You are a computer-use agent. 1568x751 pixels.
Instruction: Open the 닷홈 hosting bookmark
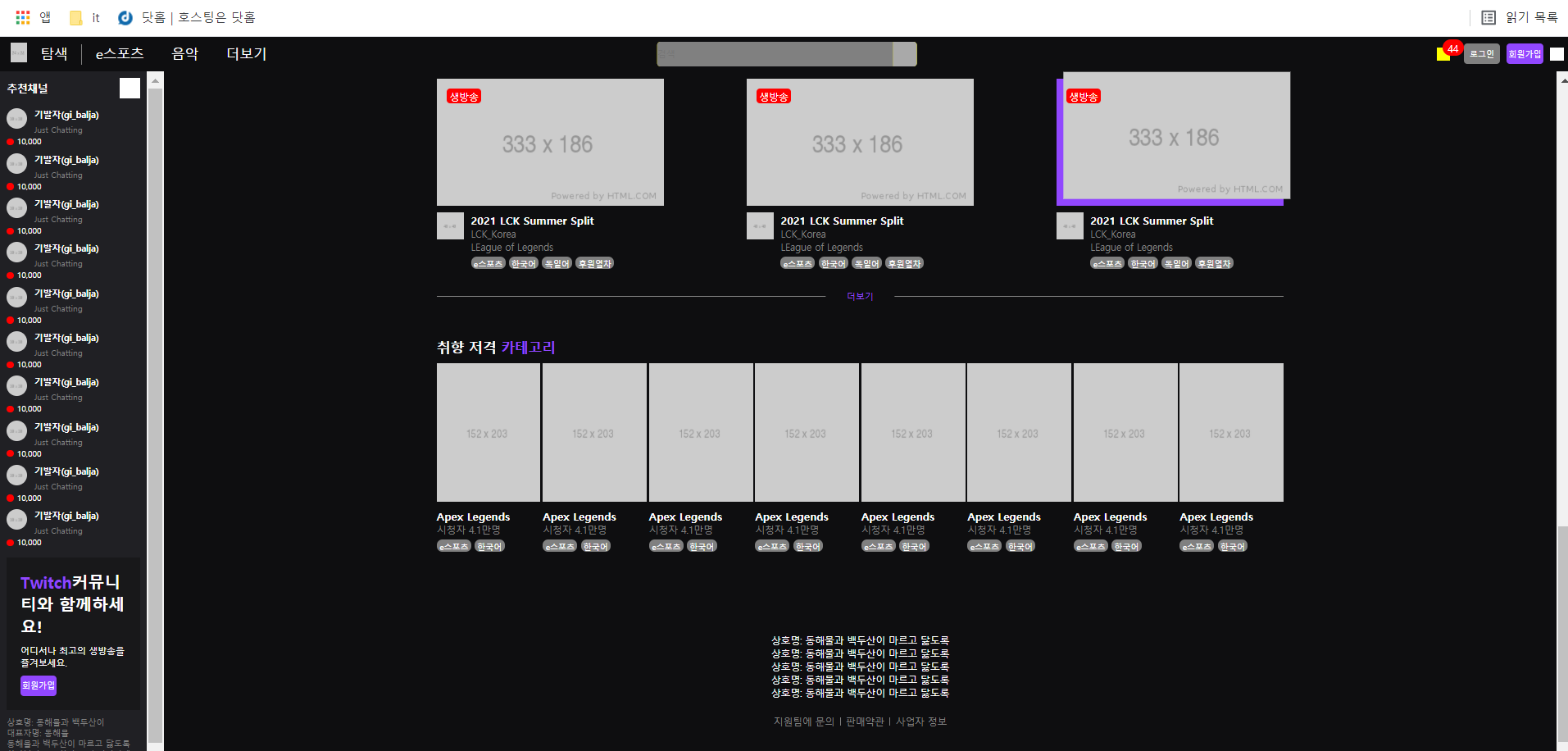coord(187,17)
